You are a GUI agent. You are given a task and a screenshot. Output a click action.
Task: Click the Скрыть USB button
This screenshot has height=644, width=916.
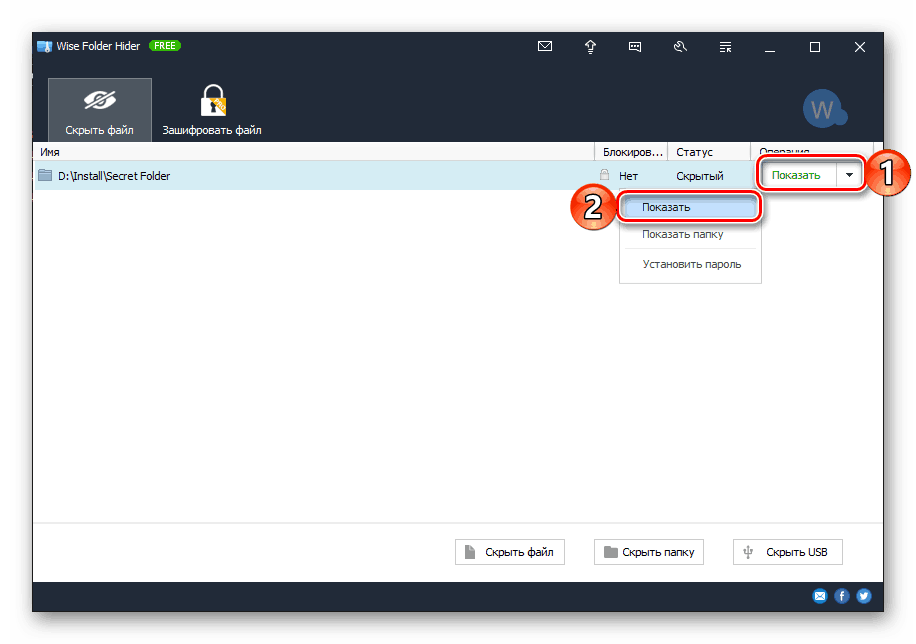[789, 551]
